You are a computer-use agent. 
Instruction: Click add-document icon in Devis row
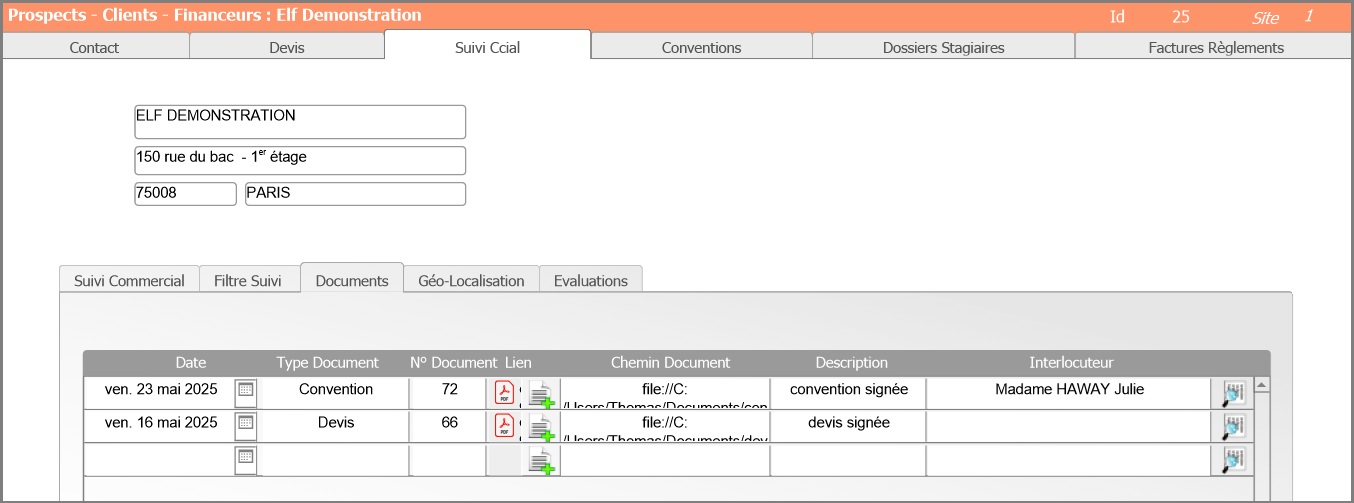[x=541, y=428]
